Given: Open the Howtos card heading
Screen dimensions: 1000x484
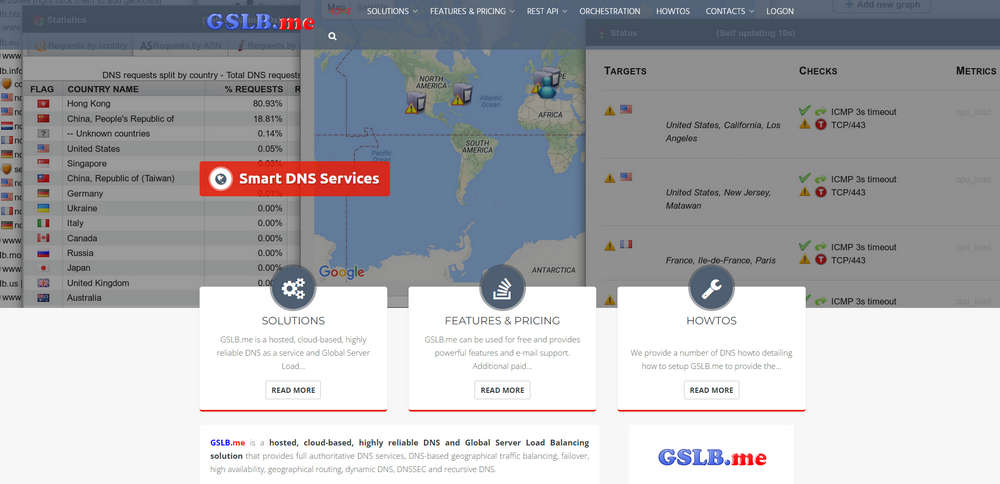Looking at the screenshot, I should (x=712, y=321).
